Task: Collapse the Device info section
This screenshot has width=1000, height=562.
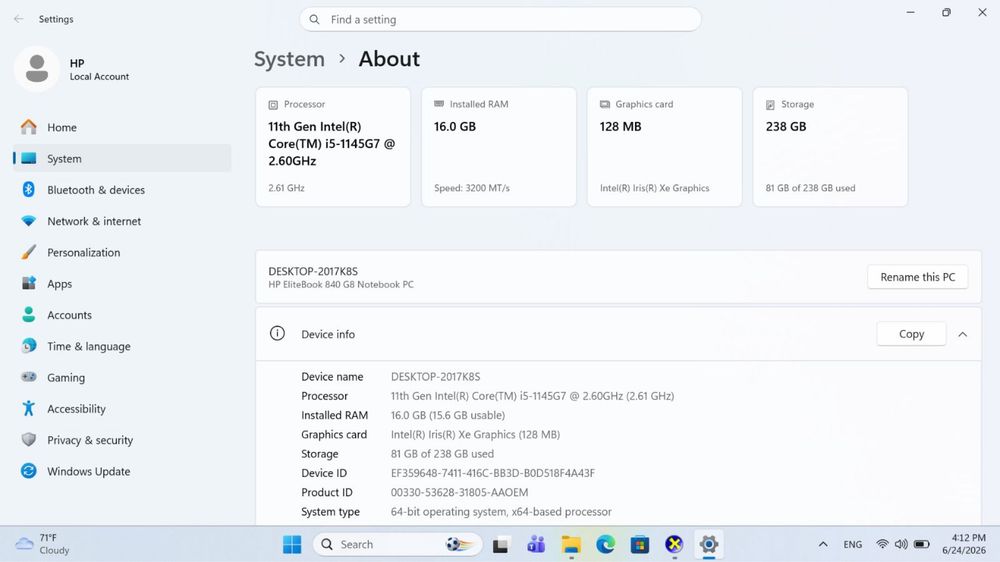Action: tap(962, 334)
